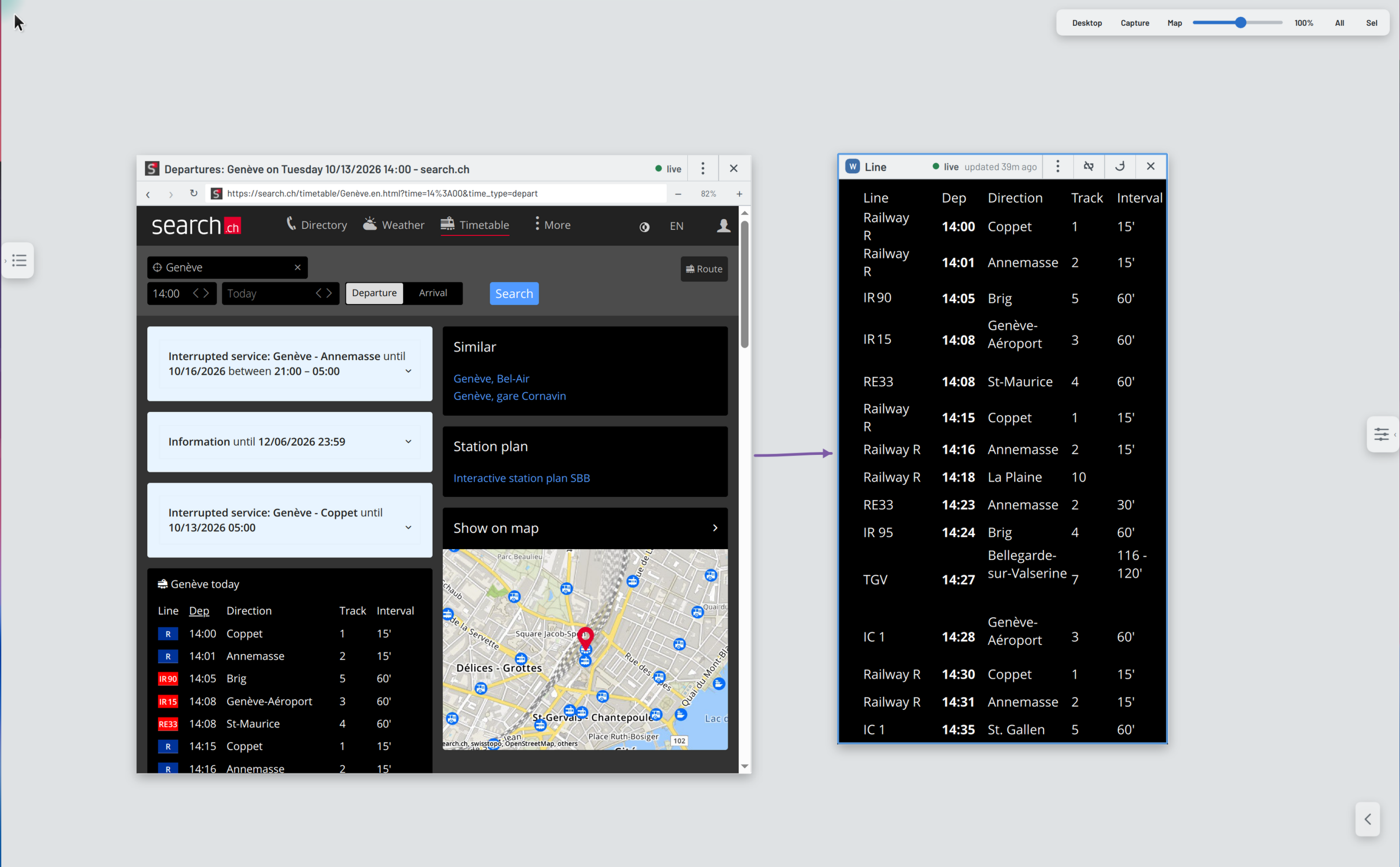
Task: Click the Desktop button in top toolbar
Action: tap(1086, 23)
